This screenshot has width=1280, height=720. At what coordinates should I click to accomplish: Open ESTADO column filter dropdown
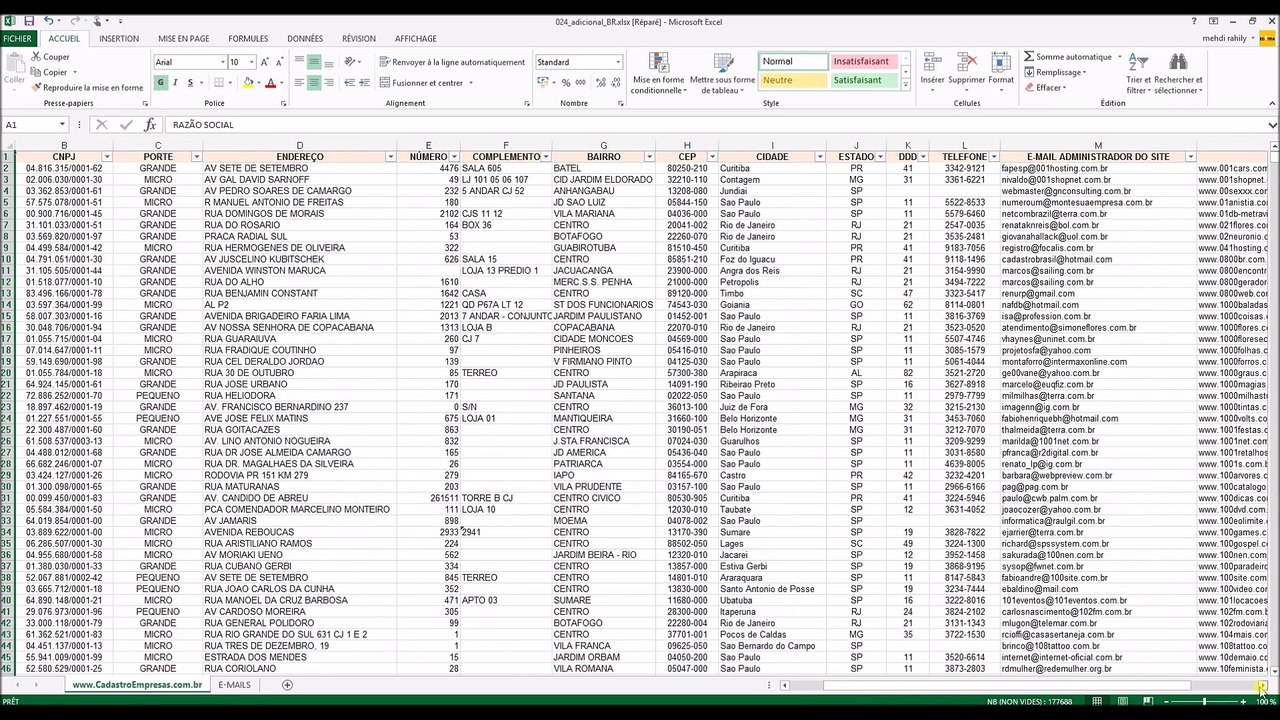click(881, 157)
